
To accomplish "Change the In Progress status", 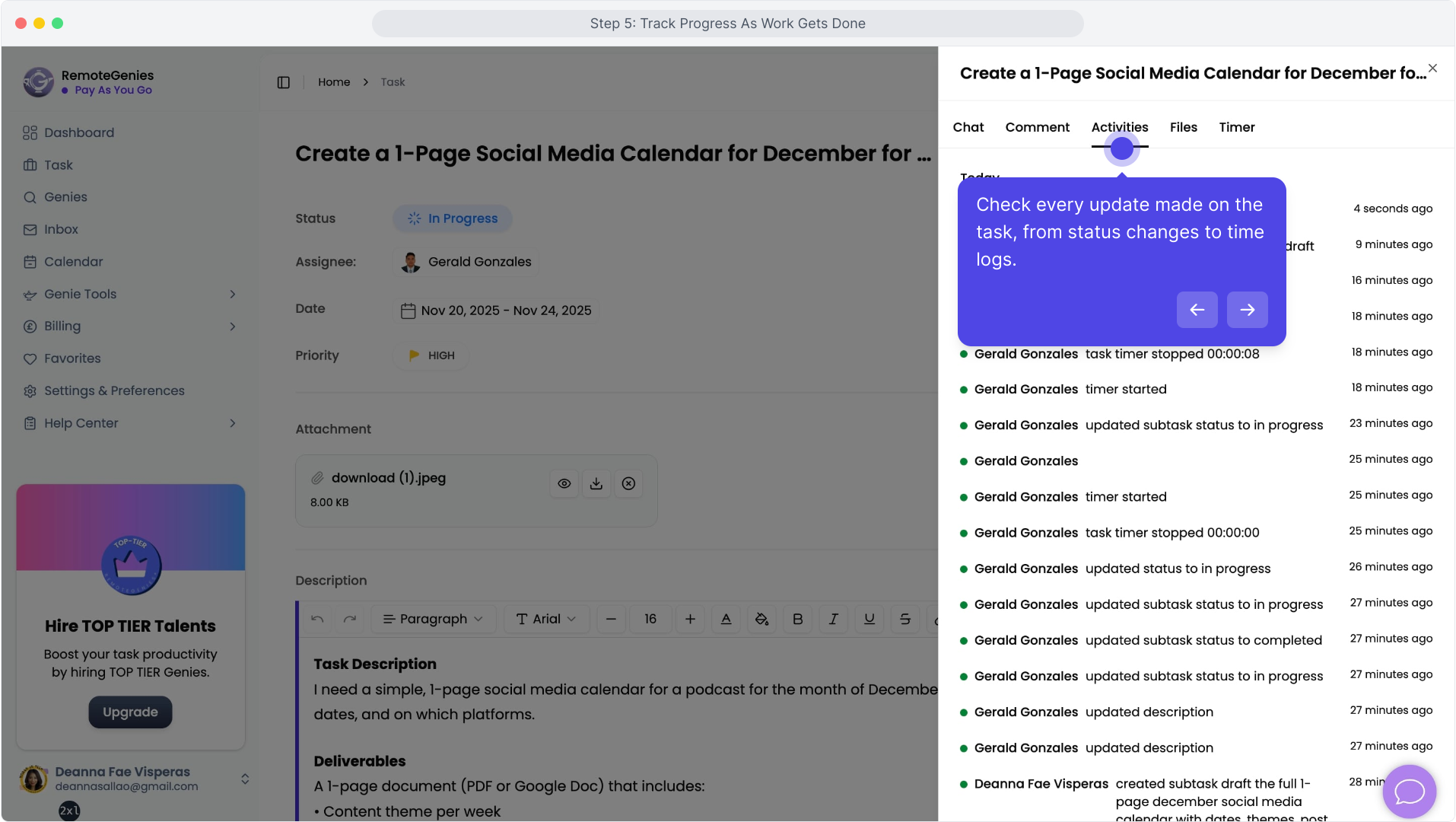I will click(453, 218).
